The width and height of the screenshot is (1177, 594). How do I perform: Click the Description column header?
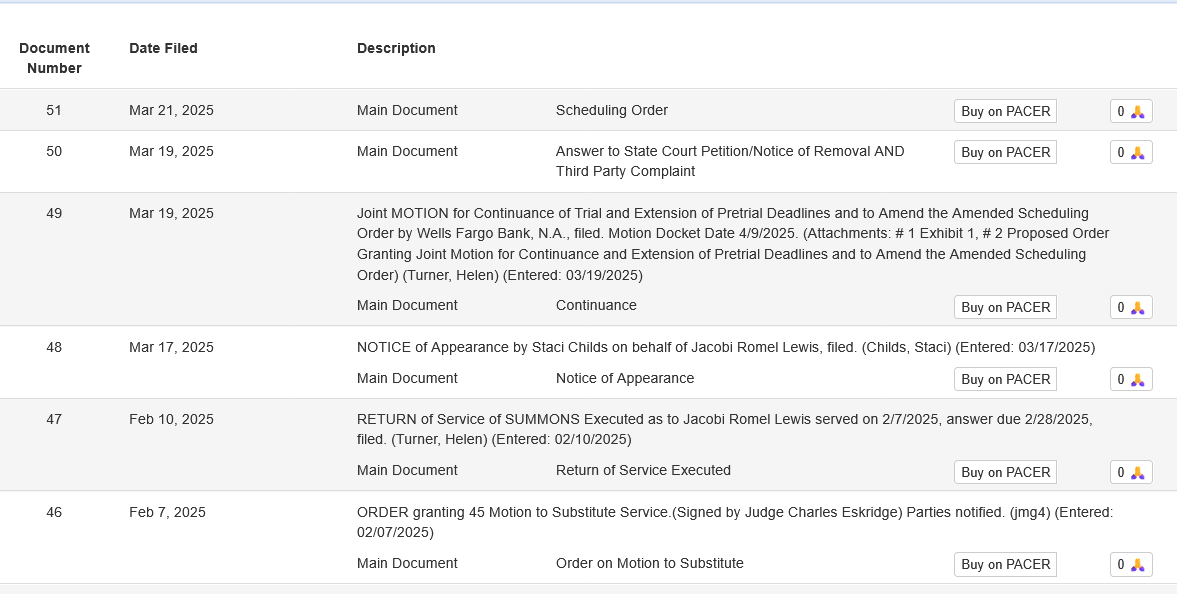click(396, 48)
